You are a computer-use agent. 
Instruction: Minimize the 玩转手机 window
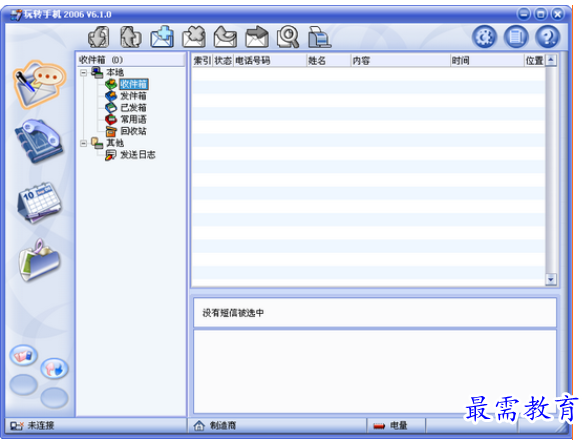pyautogui.click(x=524, y=14)
